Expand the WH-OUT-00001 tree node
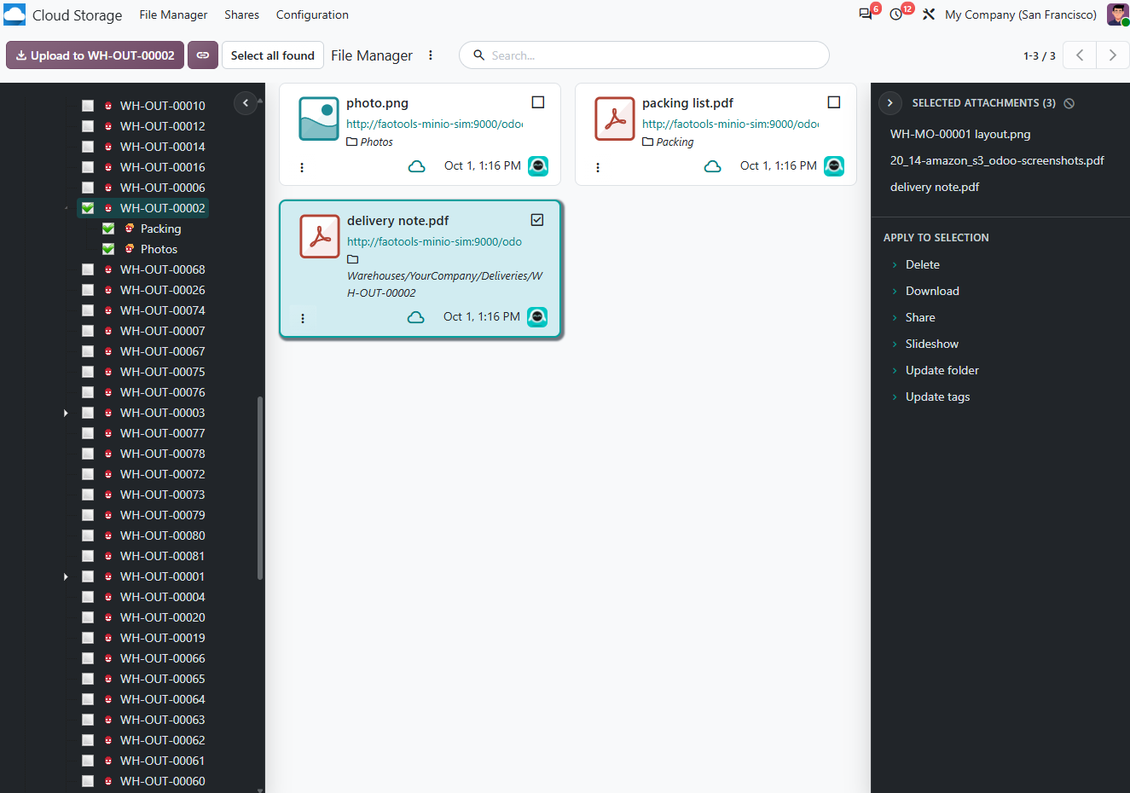1130x793 pixels. tap(66, 577)
